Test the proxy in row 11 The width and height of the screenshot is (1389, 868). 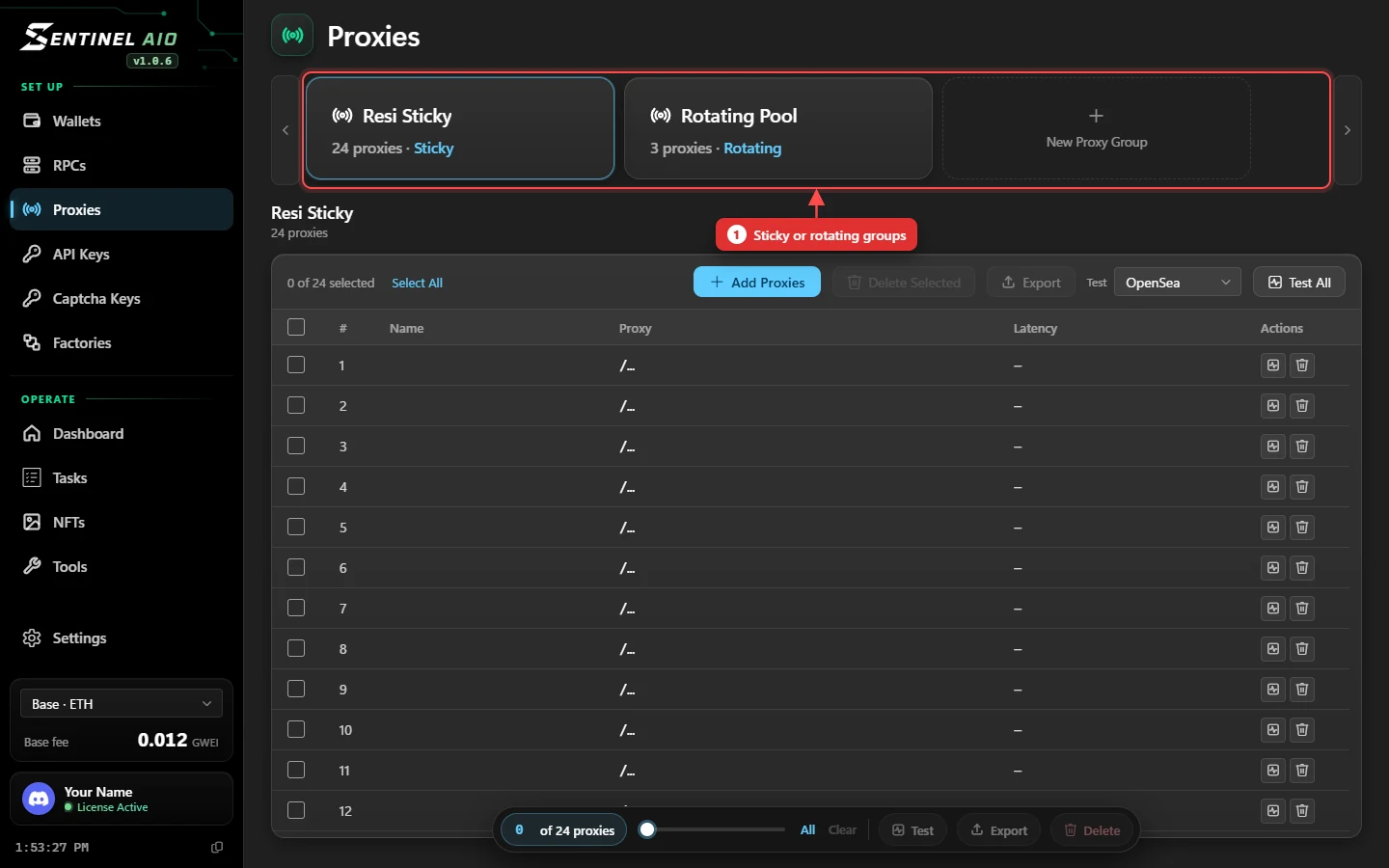point(1273,771)
